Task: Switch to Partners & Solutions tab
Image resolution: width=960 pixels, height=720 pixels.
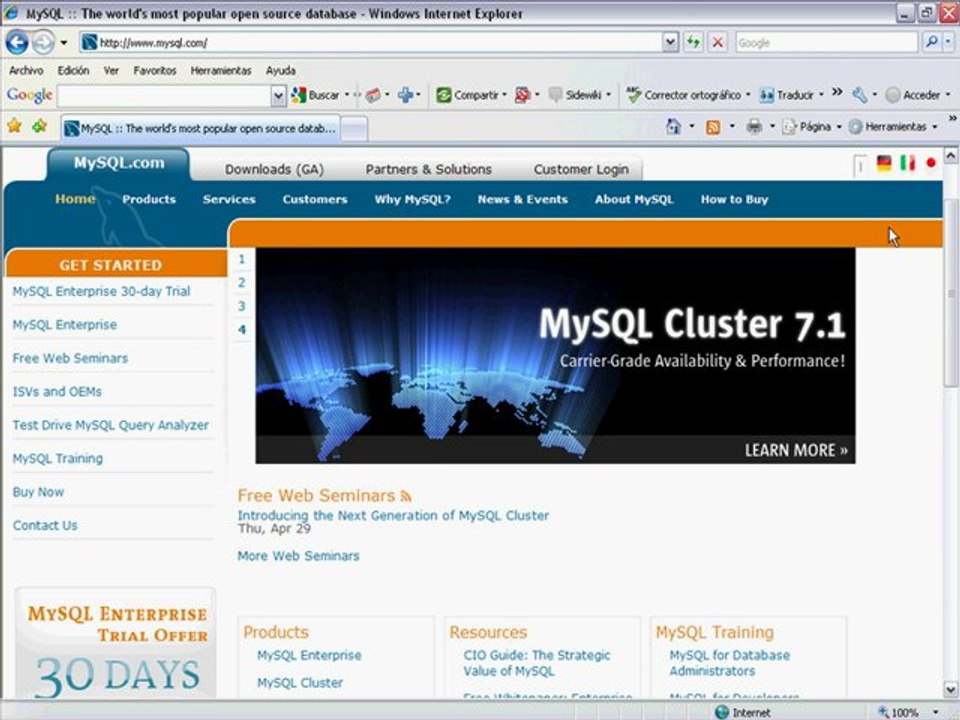Action: [x=429, y=169]
